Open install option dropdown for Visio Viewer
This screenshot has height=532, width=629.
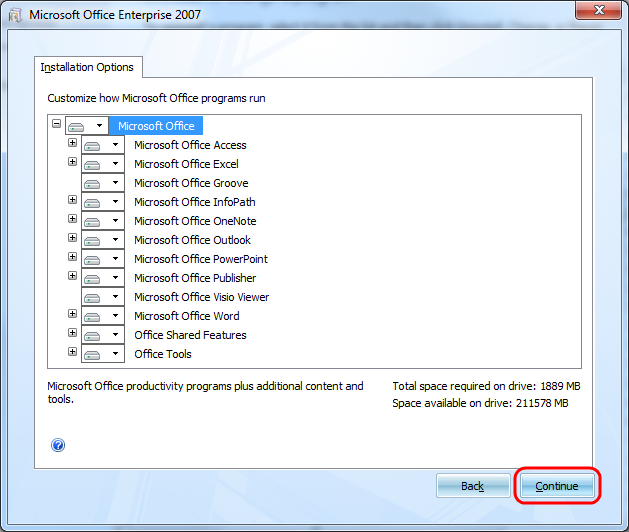[103, 297]
